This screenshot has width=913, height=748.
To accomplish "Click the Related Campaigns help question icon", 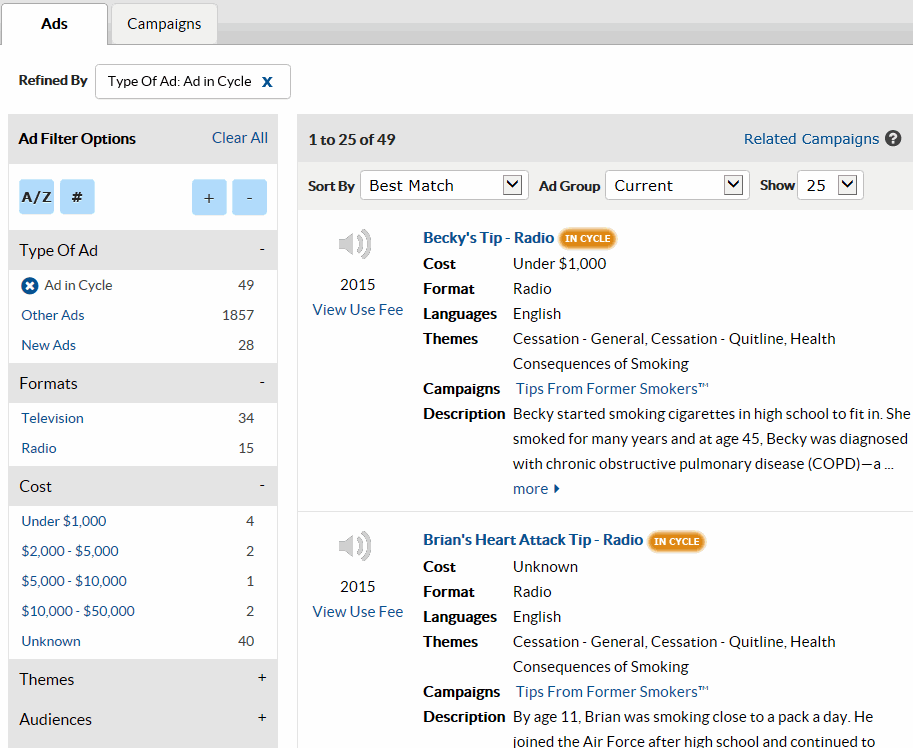I will 893,139.
